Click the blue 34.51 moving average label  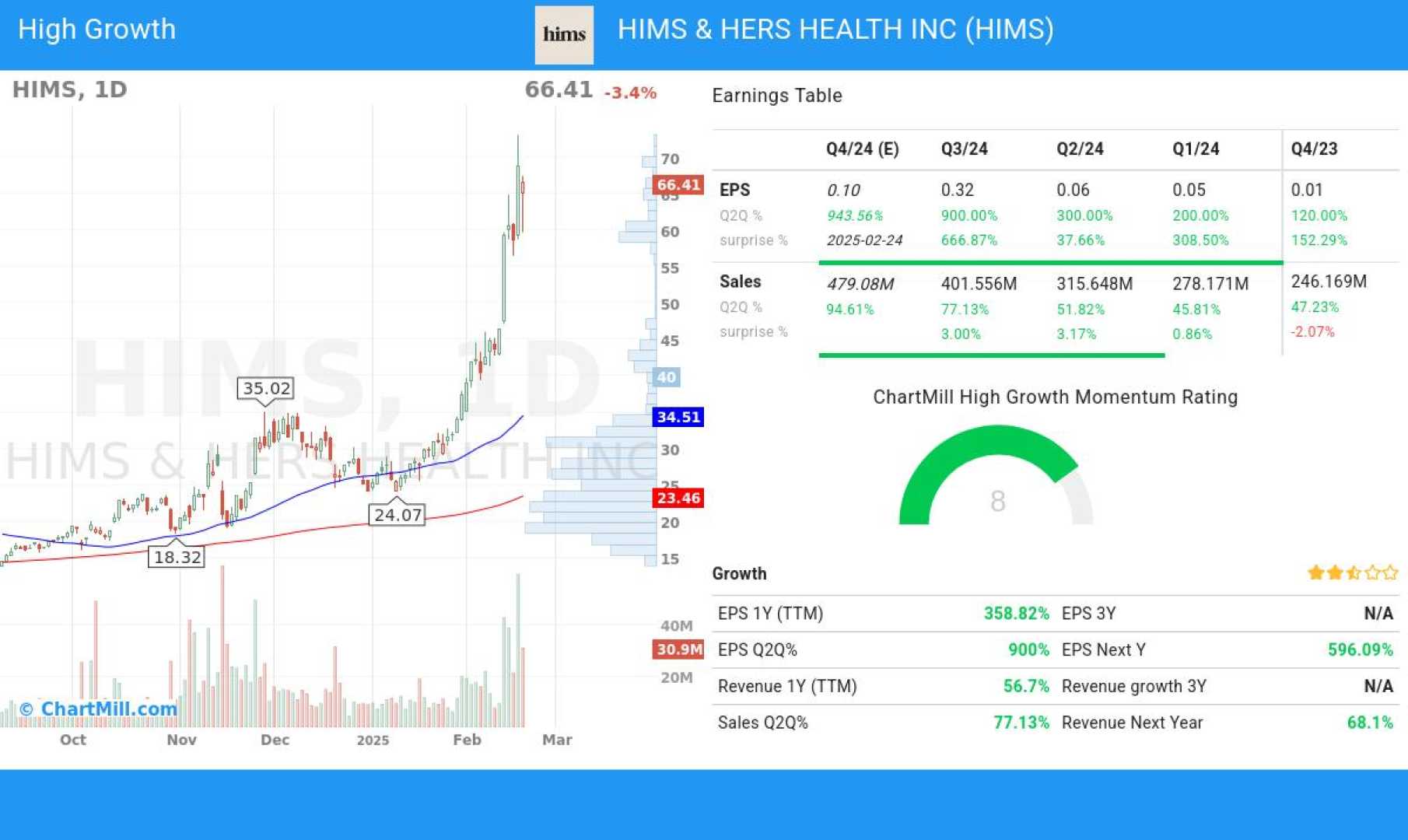677,417
